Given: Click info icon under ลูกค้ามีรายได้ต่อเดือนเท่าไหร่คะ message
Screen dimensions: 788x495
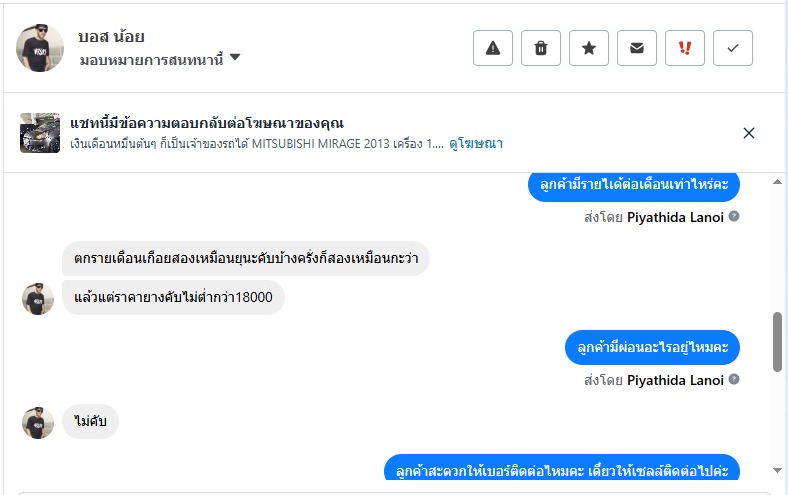Looking at the screenshot, I should click(734, 216).
